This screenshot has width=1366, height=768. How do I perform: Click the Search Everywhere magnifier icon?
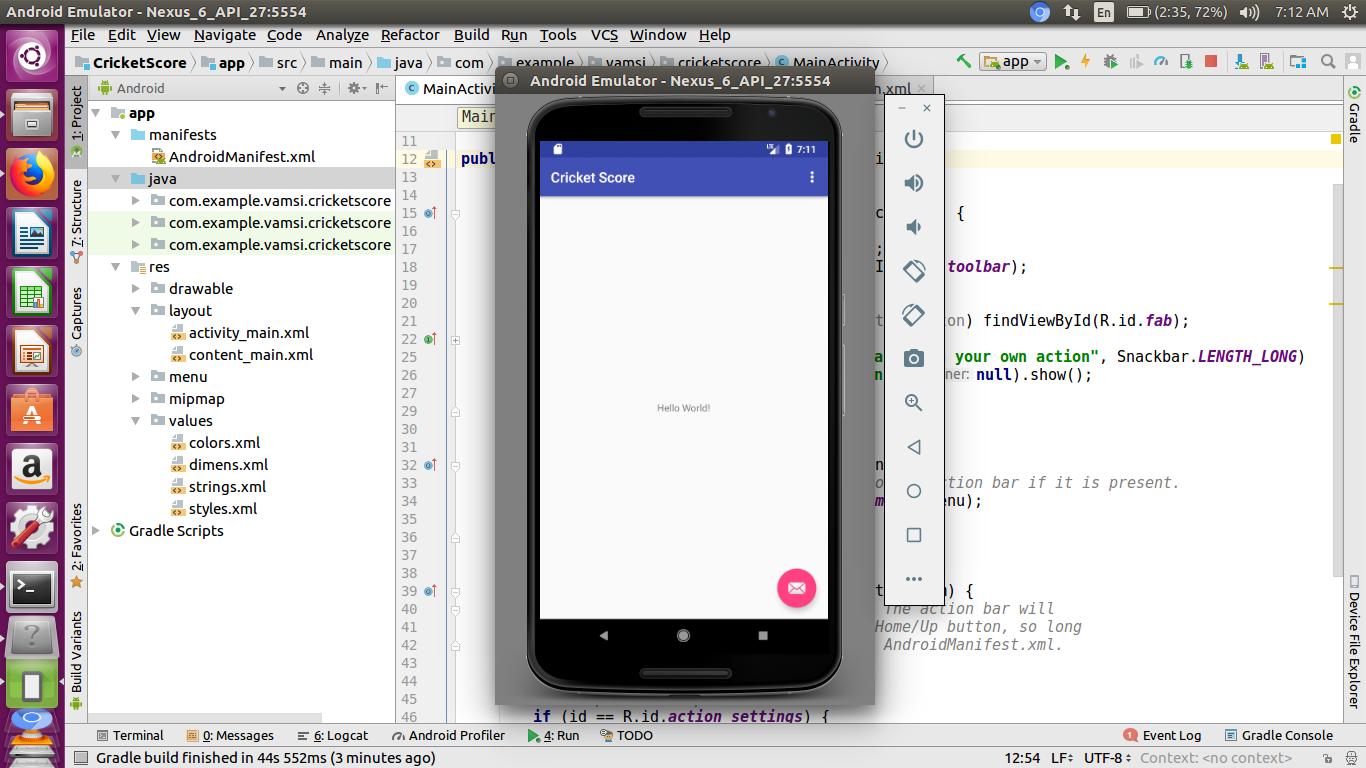pyautogui.click(x=1328, y=62)
